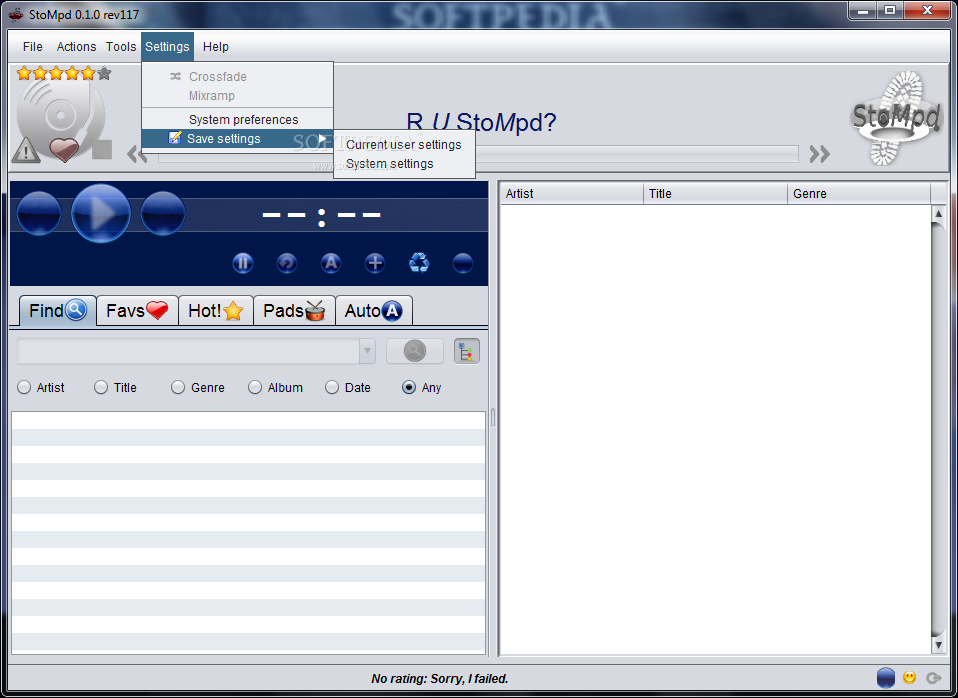Select the Artist radio button
The image size is (958, 698).
(x=24, y=388)
